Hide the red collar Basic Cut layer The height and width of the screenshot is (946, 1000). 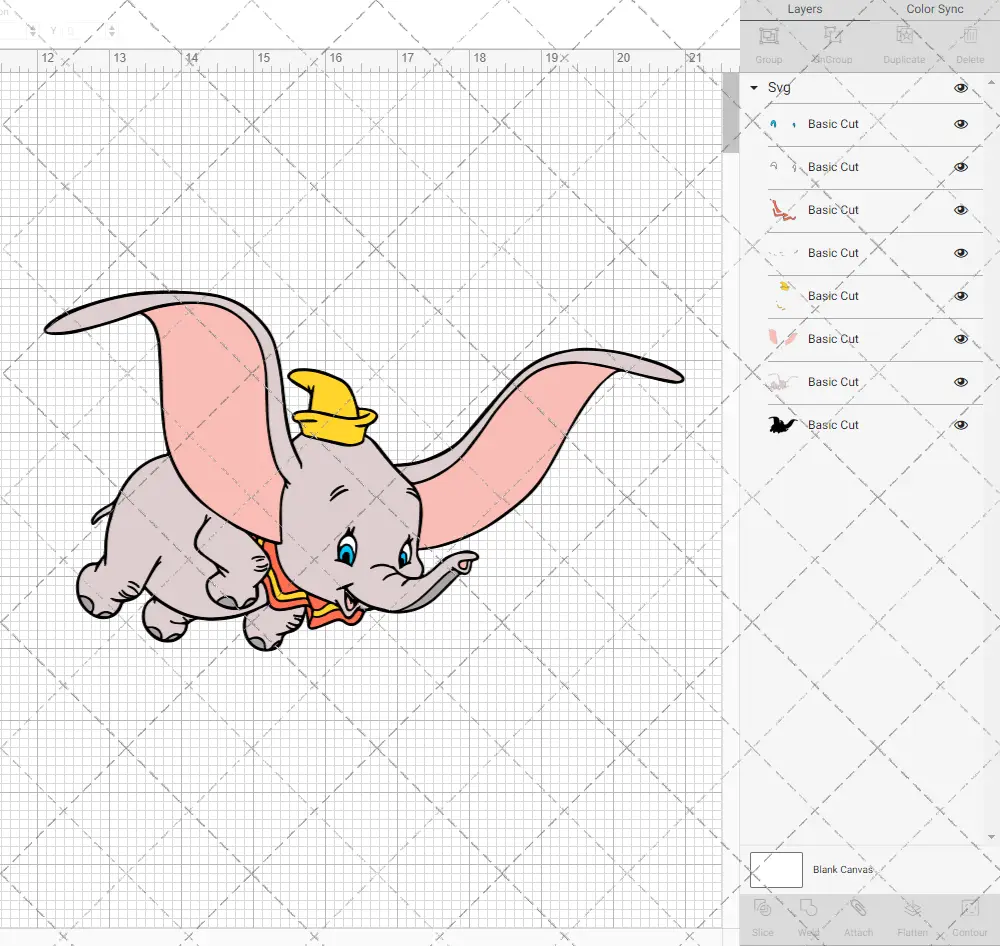pos(960,210)
